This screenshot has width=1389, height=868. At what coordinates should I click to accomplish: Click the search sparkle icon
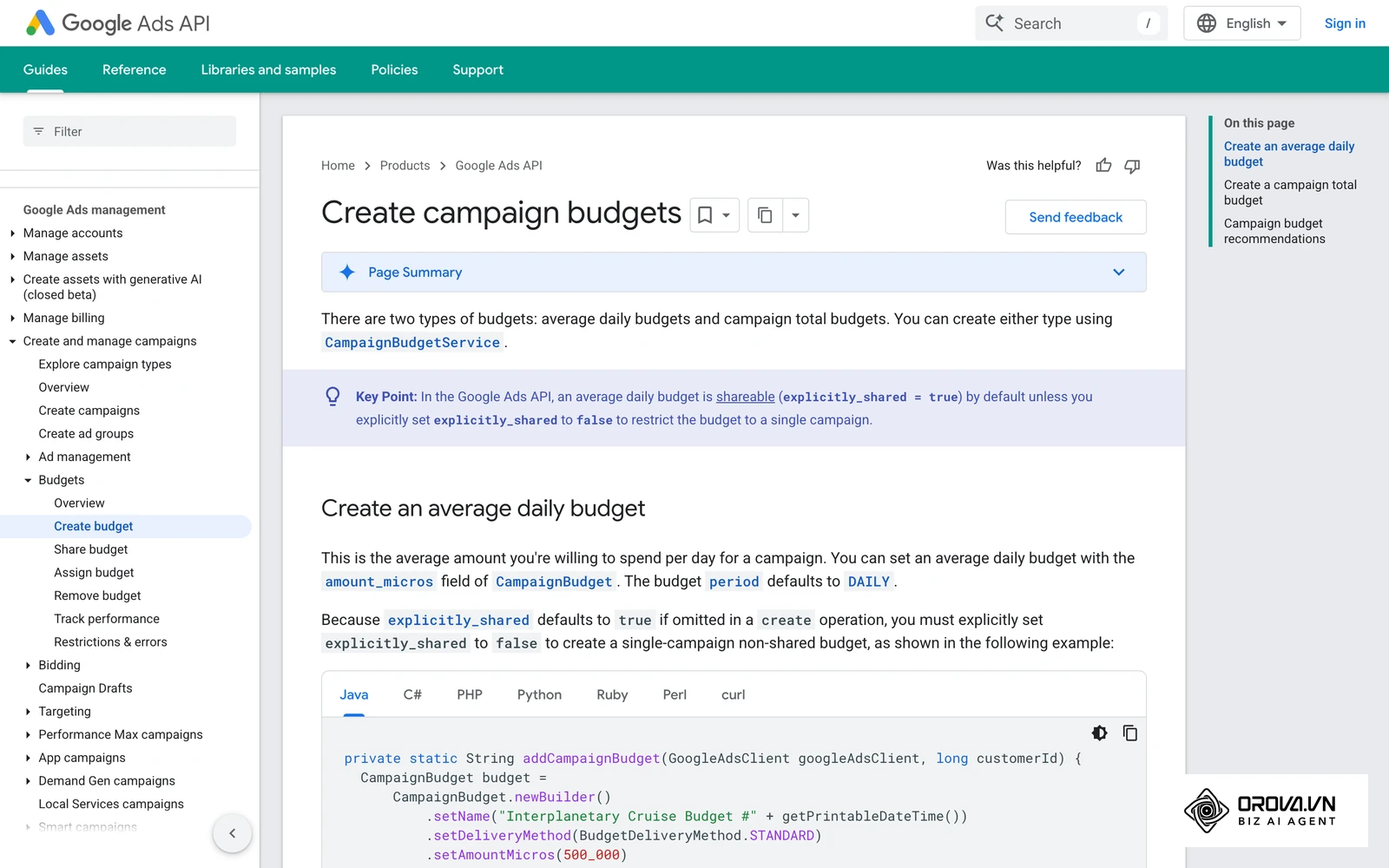(x=995, y=23)
